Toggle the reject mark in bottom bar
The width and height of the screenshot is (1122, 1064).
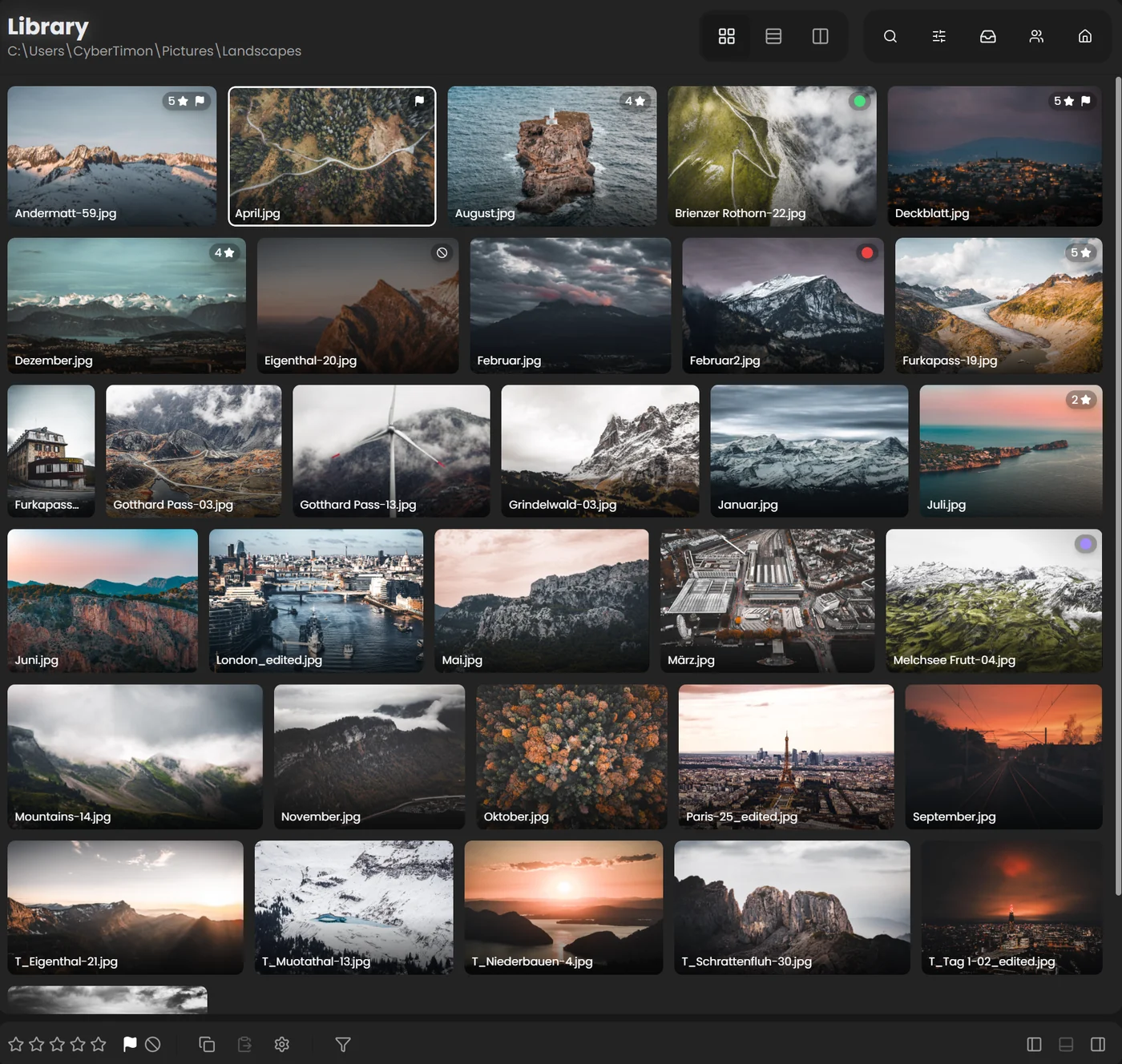pyautogui.click(x=153, y=1044)
